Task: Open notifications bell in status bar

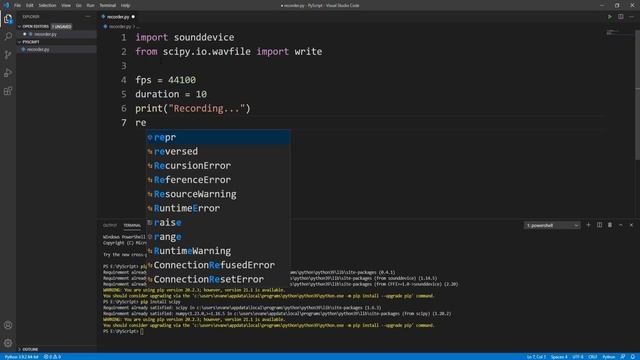Action: [633, 357]
